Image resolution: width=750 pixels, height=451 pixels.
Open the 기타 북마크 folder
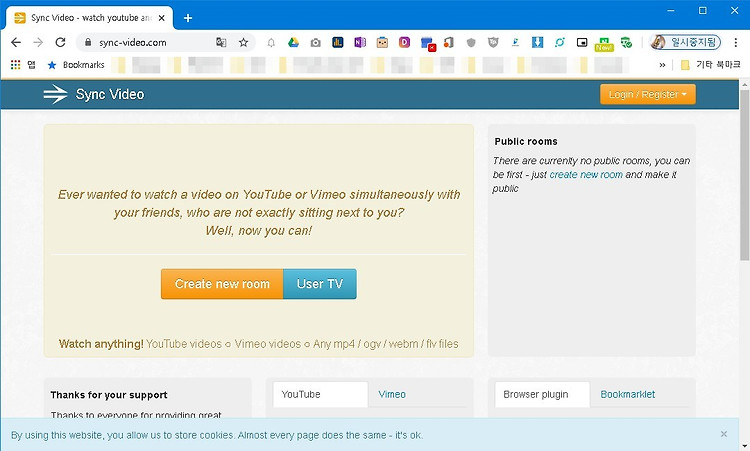711,65
